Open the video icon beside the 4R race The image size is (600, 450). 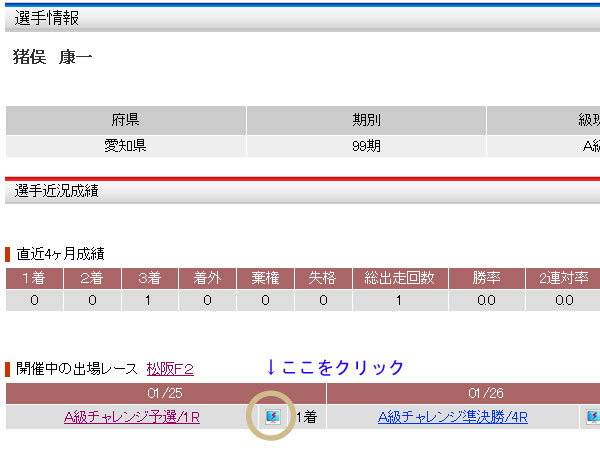coord(593,417)
